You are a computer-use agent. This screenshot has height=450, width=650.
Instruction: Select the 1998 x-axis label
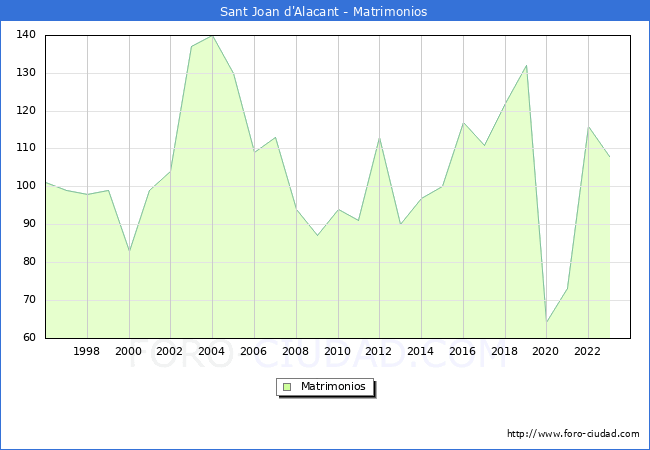tap(87, 351)
